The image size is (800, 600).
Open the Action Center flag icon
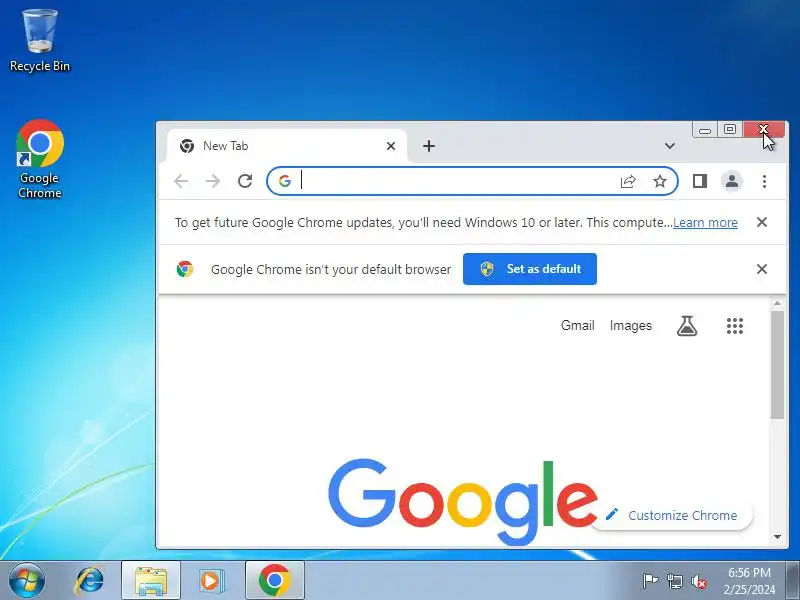click(649, 581)
